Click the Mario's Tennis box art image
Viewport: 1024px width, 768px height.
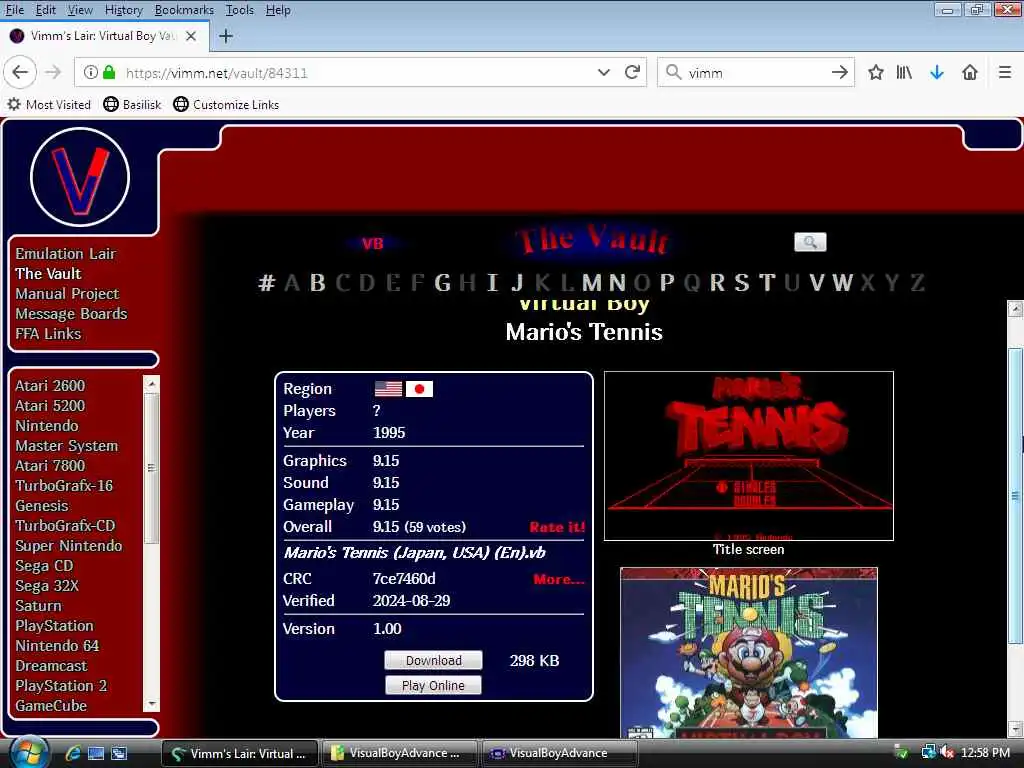tap(748, 653)
